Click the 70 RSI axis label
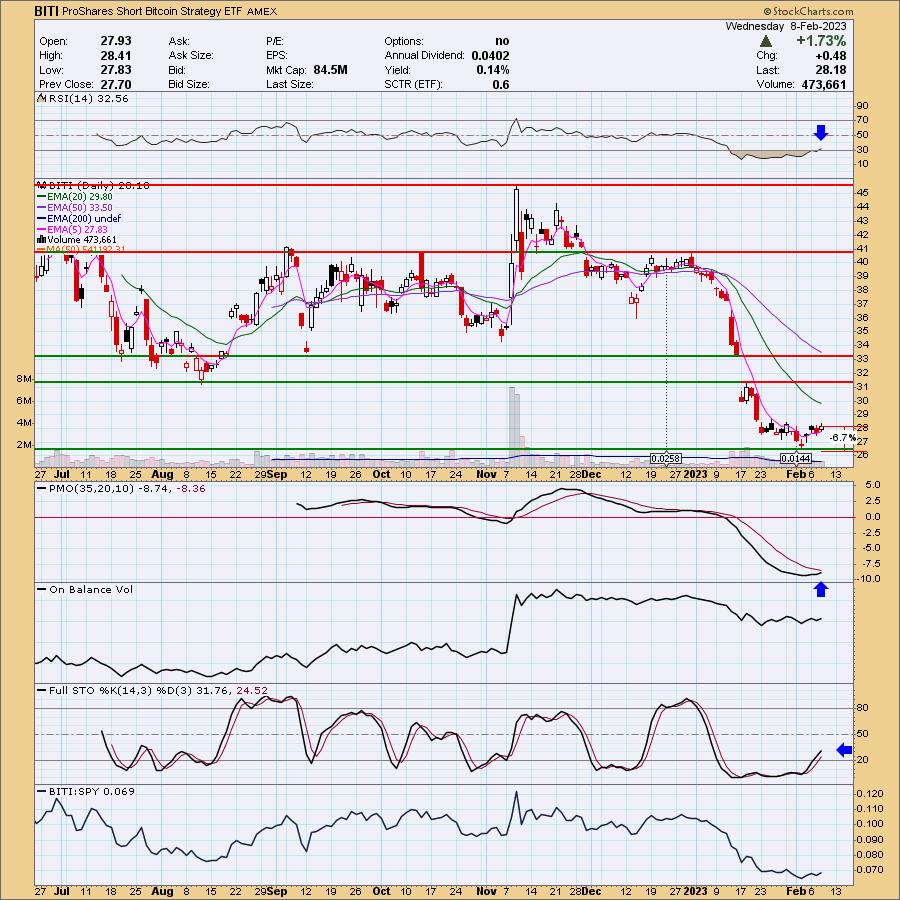 click(863, 120)
